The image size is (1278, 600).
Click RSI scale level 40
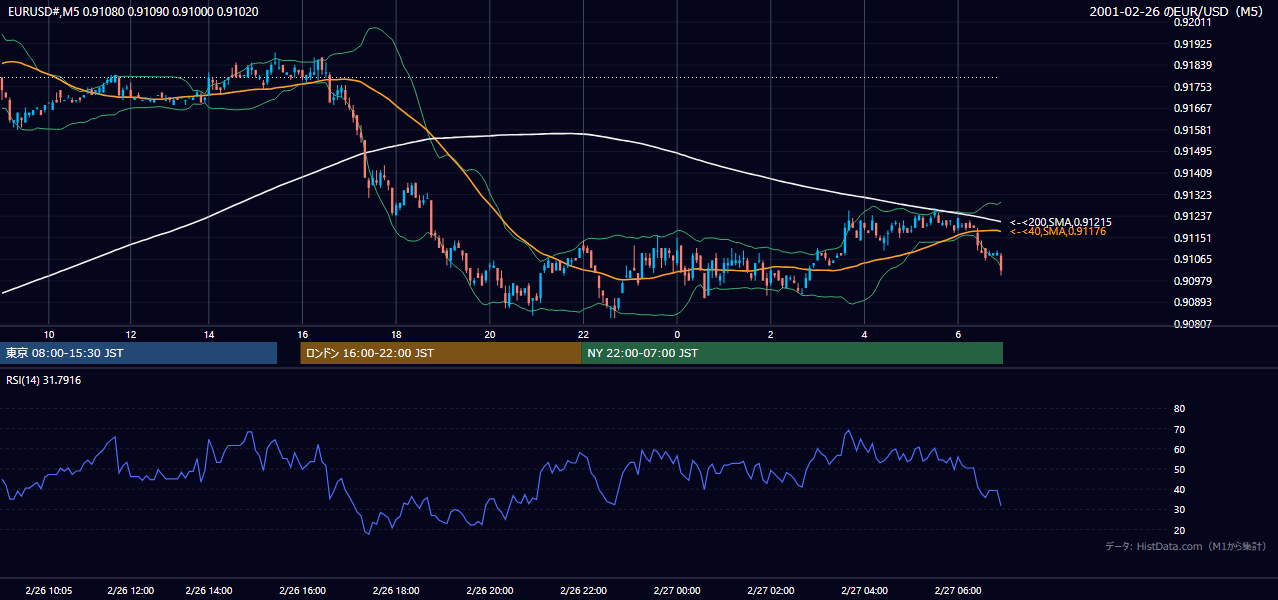1179,490
